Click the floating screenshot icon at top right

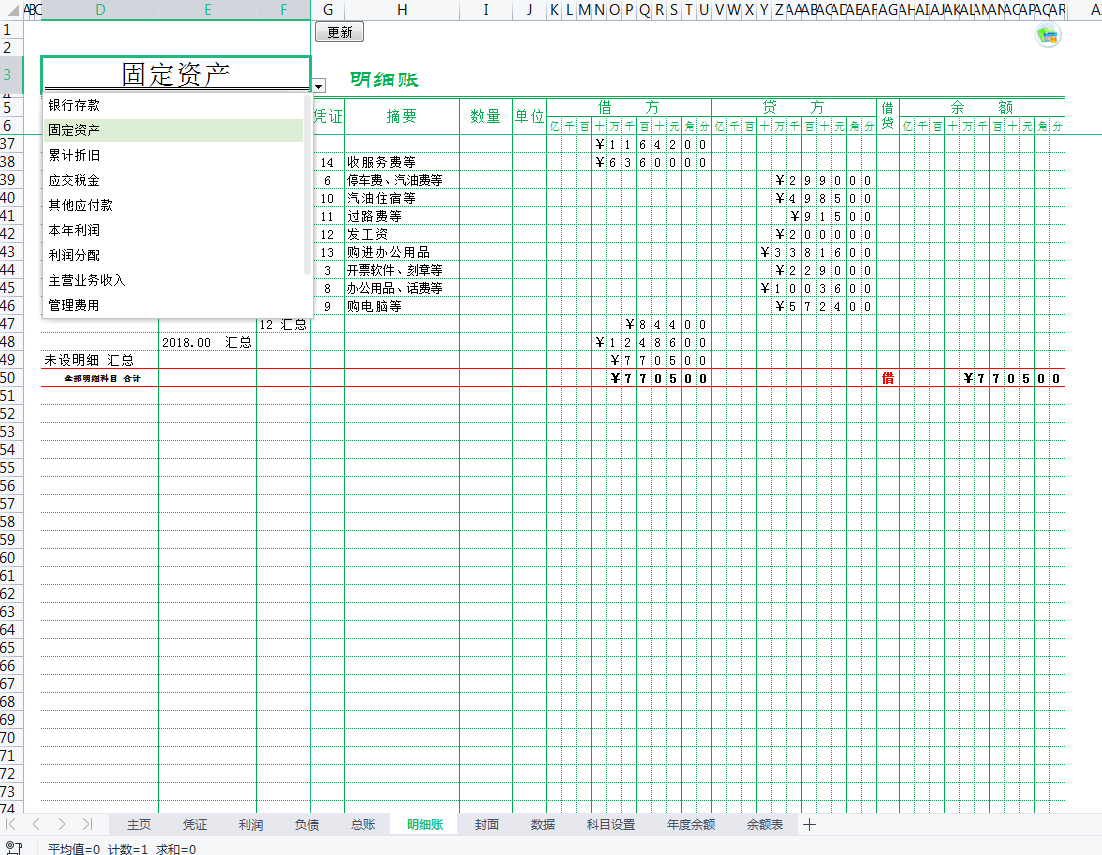point(1049,36)
